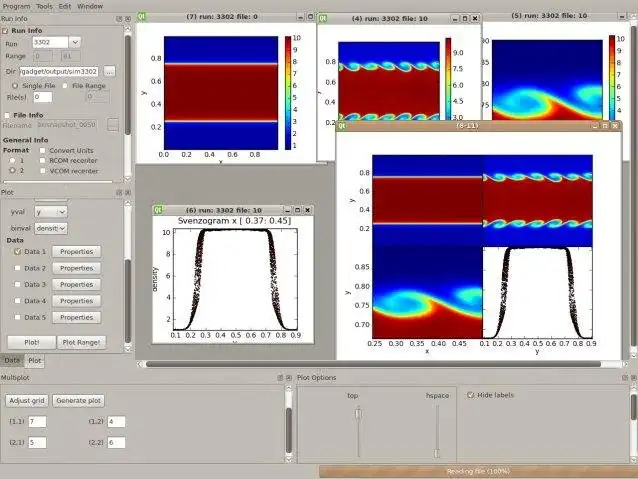This screenshot has height=479, width=638.
Task: Close the Plot Options dock panel
Action: 634,378
